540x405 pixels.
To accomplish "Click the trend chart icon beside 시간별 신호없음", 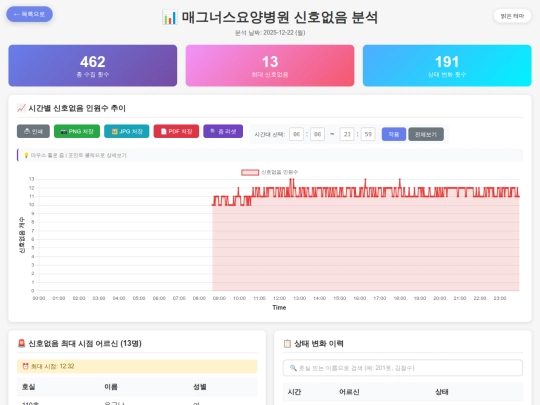I will click(21, 108).
